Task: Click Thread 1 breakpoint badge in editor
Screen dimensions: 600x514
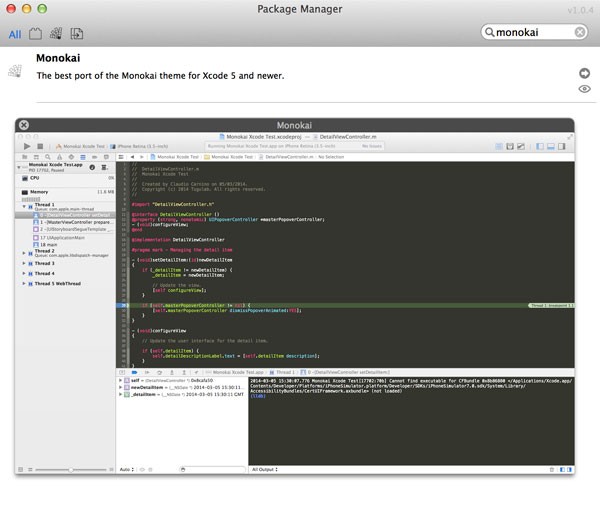Action: pyautogui.click(x=551, y=305)
